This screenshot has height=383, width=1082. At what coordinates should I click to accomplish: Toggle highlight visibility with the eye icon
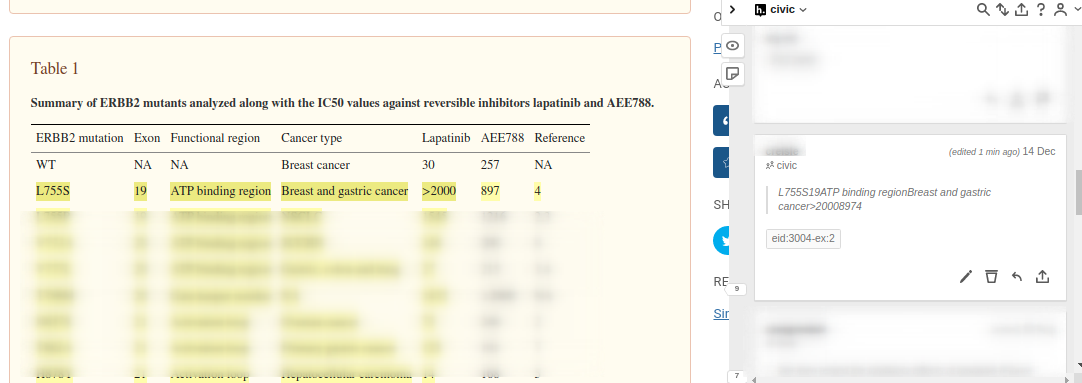(x=733, y=46)
